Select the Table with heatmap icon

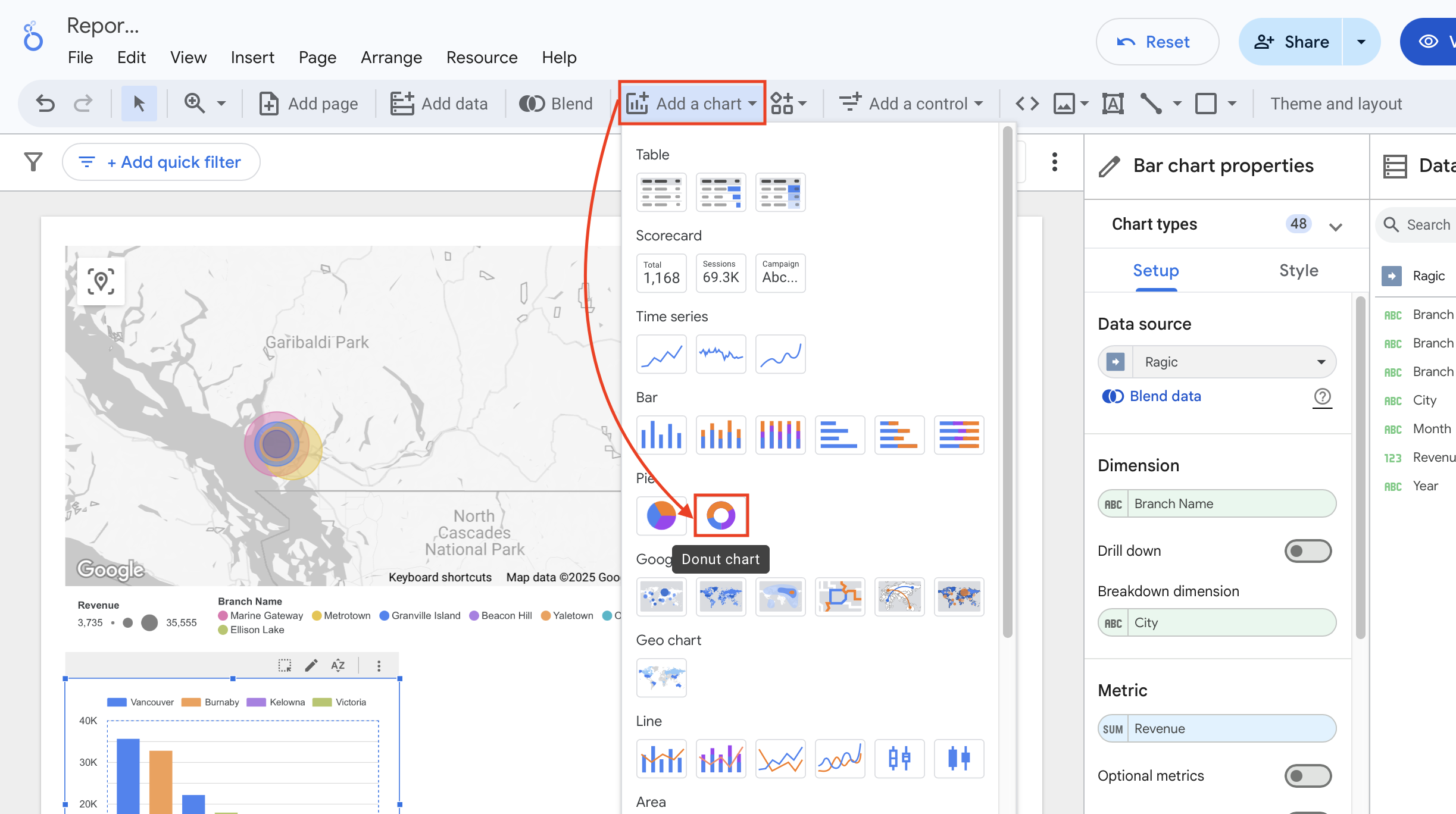pos(780,192)
